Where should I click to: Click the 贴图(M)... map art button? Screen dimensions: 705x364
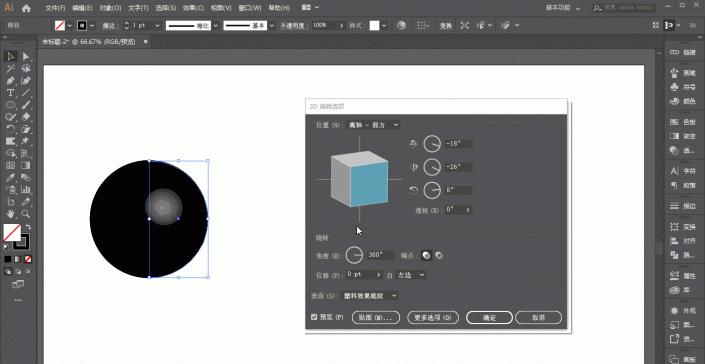click(x=376, y=317)
